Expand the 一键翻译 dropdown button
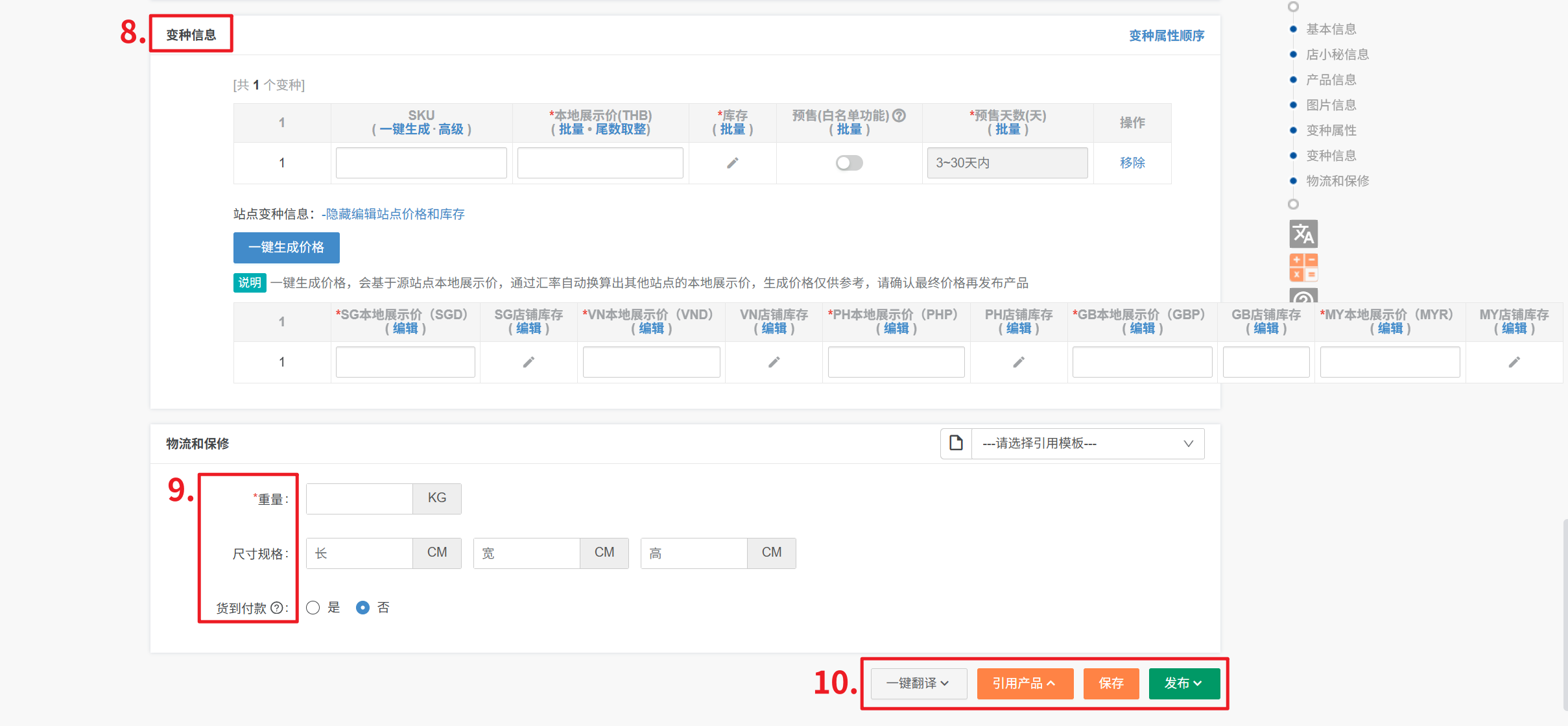The height and width of the screenshot is (726, 1568). click(918, 683)
